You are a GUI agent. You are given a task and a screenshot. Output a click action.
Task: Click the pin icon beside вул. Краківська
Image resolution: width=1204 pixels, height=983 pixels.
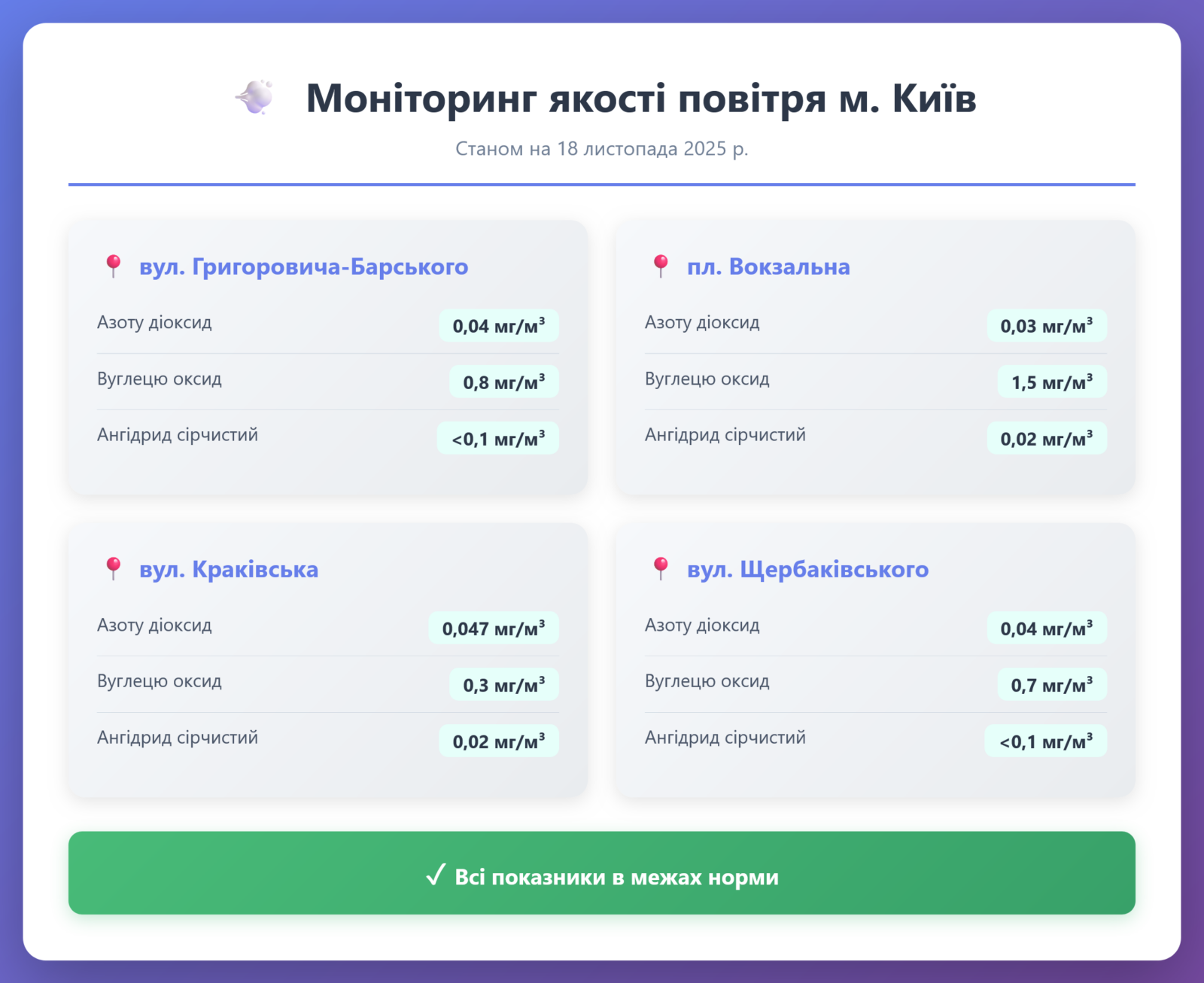[x=114, y=569]
